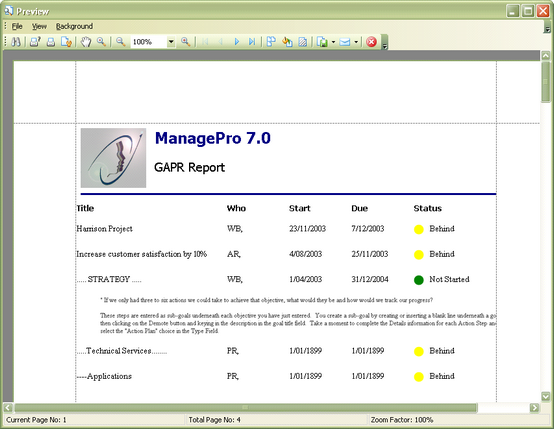Image resolution: width=554 pixels, height=429 pixels.
Task: Select the Magnifier tool
Action: pyautogui.click(x=101, y=42)
